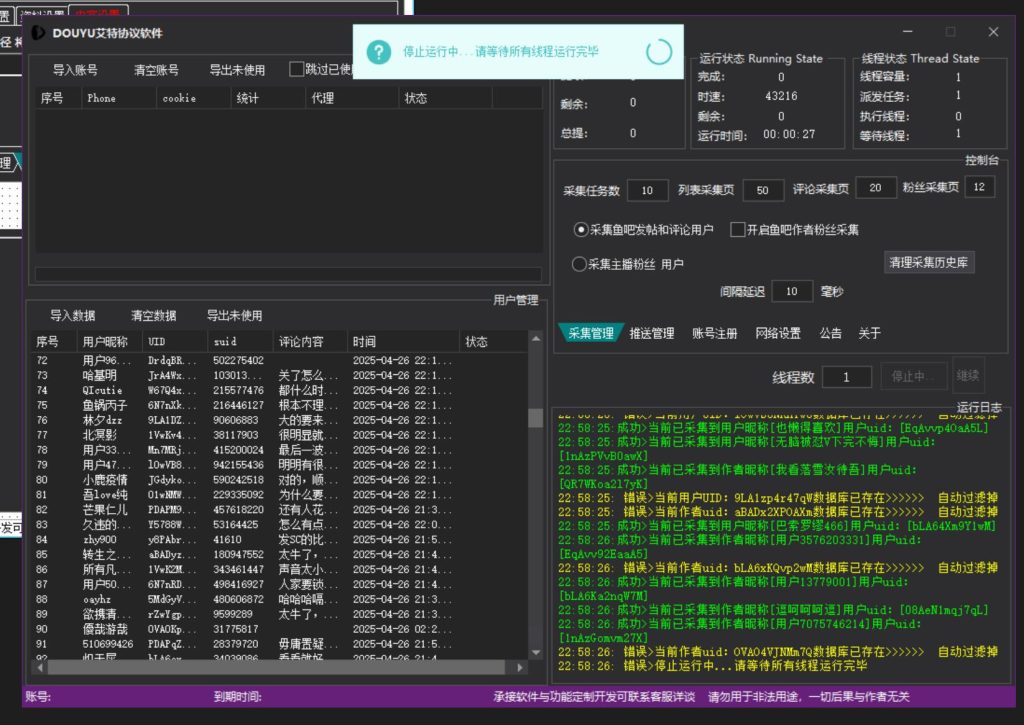Click the loading spinner in the toast
Image resolution: width=1024 pixels, height=725 pixels.
pos(659,52)
